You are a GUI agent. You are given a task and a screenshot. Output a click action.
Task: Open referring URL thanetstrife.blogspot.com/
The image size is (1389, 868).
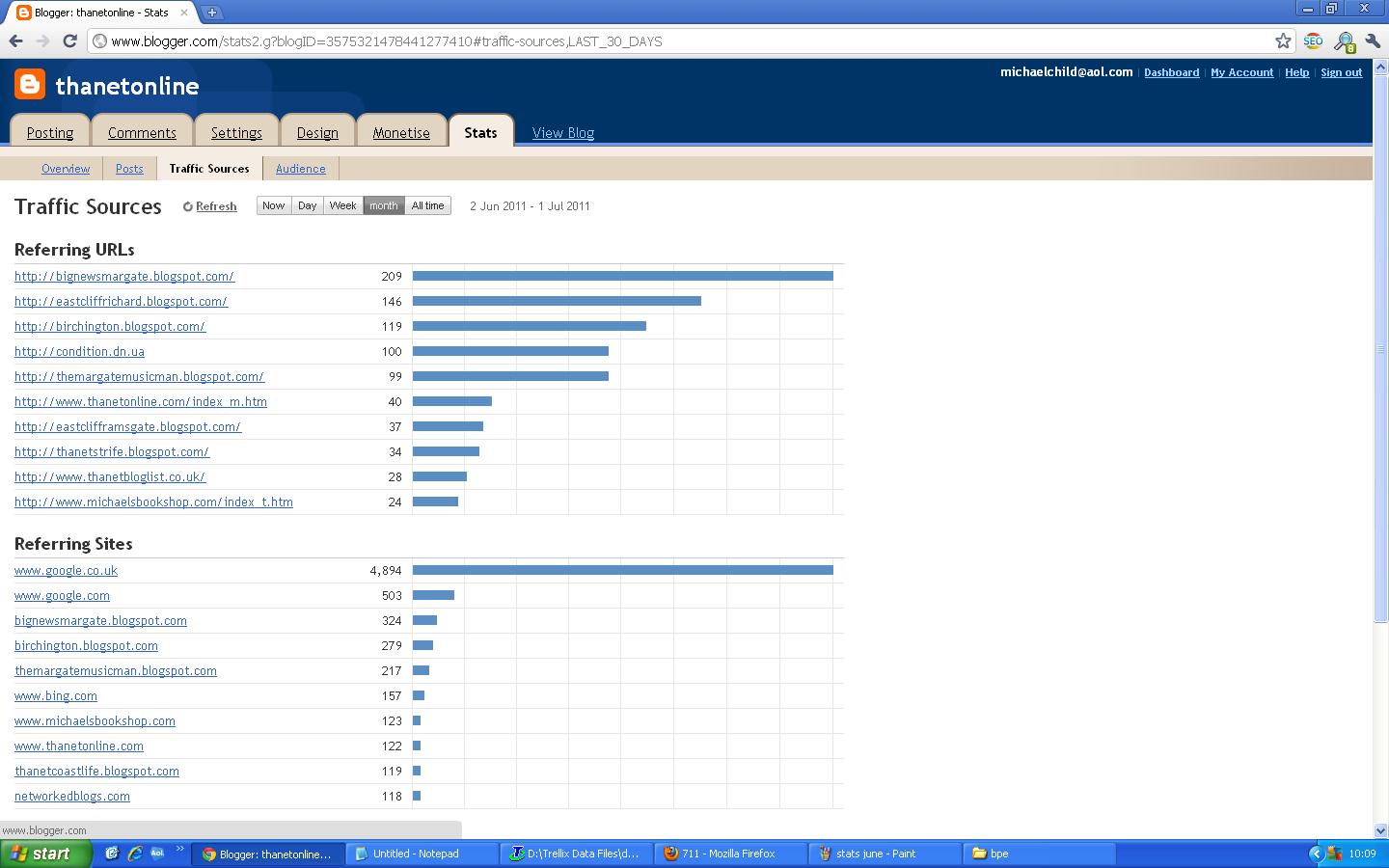112,451
